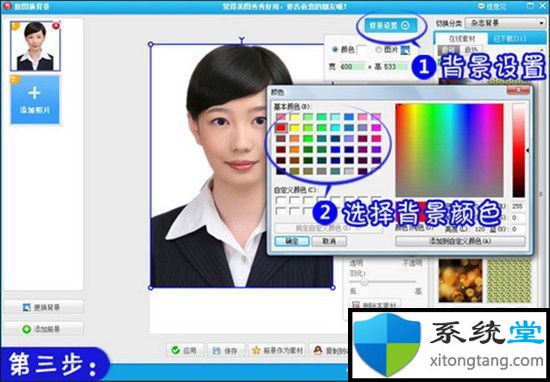Open the image browse icon beside 图片
Viewport: 550px width, 382px height.
tap(405, 50)
